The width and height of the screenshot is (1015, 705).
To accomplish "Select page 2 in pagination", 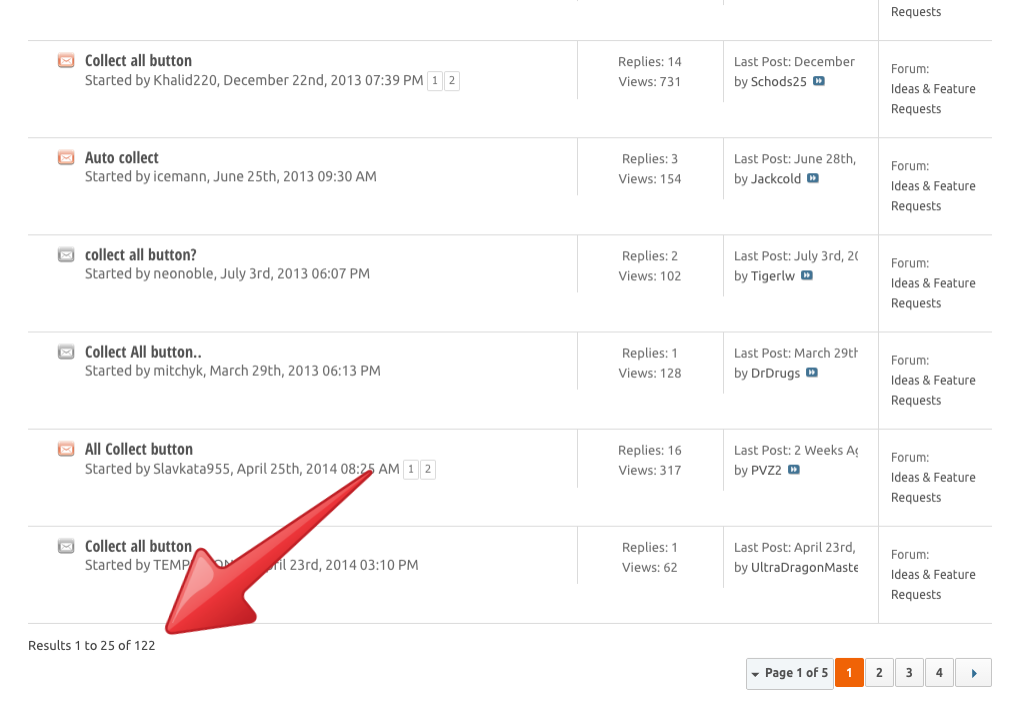I will pyautogui.click(x=879, y=673).
